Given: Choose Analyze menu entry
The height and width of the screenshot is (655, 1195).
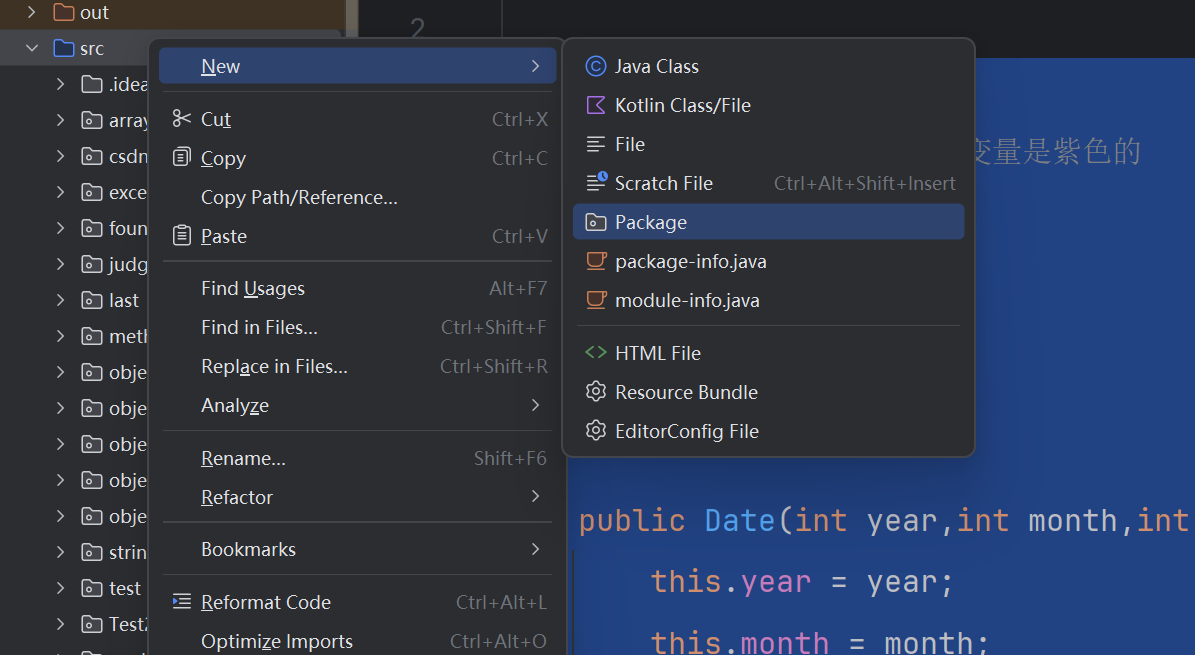Looking at the screenshot, I should pyautogui.click(x=357, y=405).
